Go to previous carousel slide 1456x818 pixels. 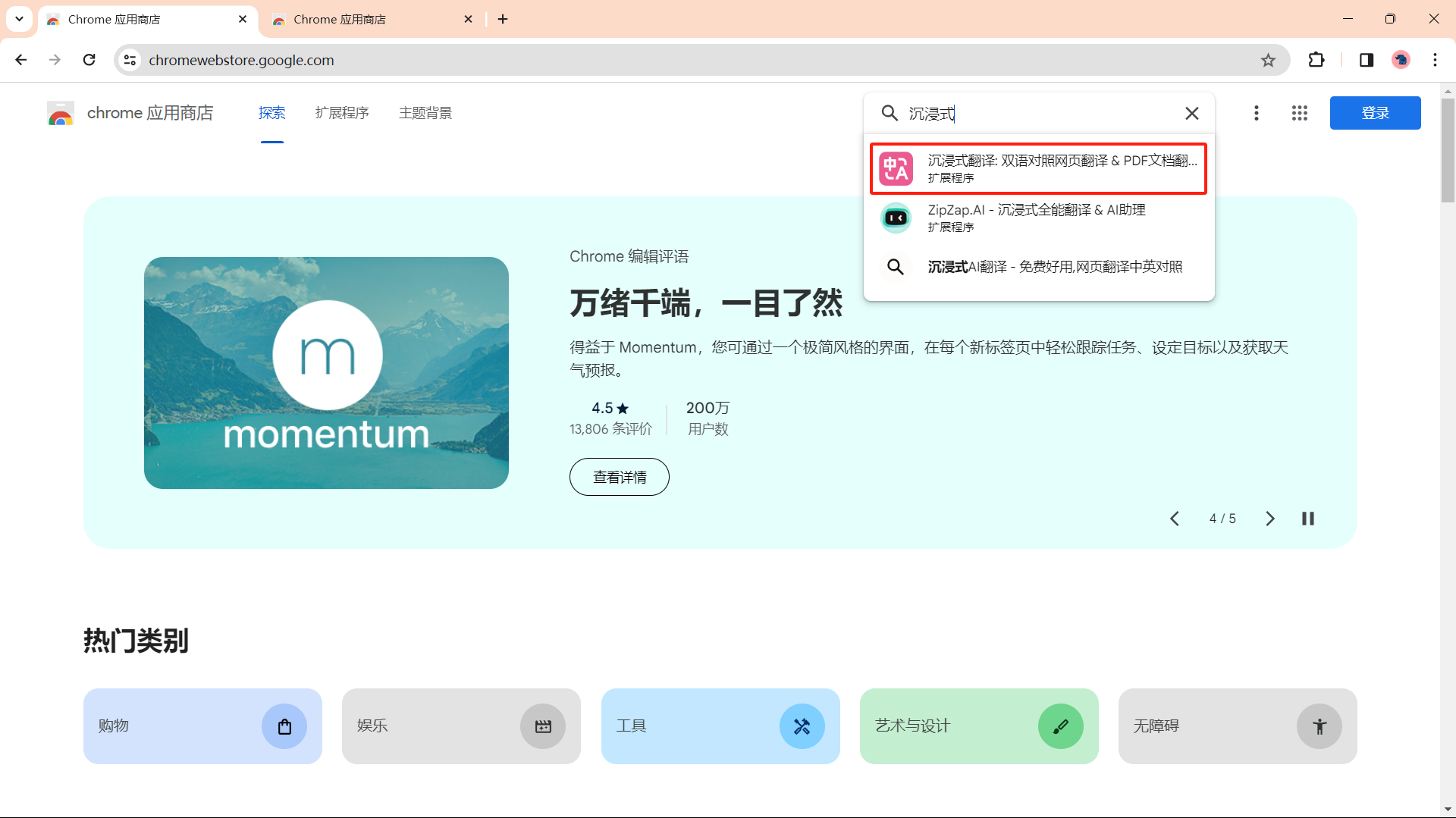click(1175, 519)
